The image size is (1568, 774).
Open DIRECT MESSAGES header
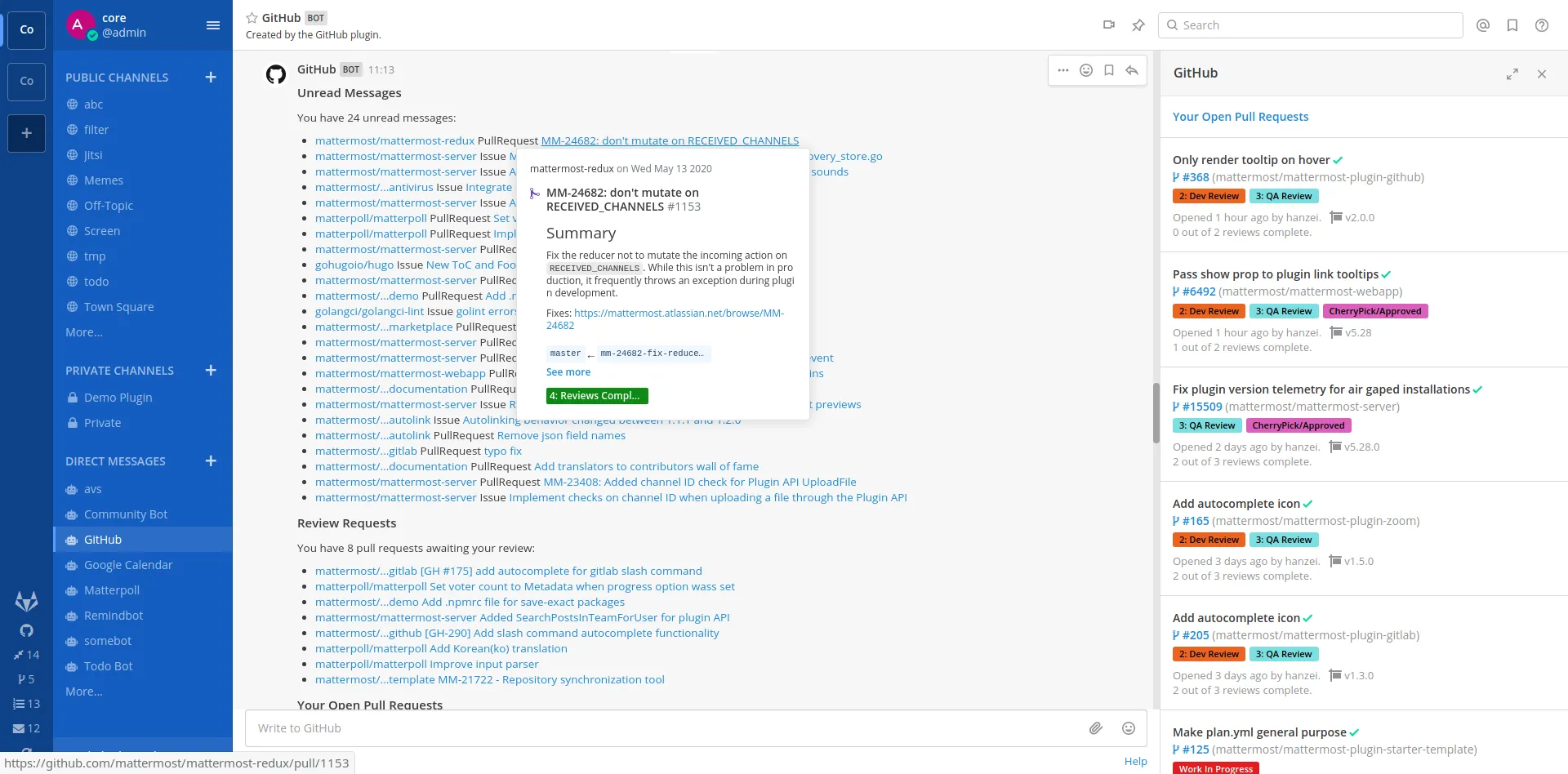point(115,461)
